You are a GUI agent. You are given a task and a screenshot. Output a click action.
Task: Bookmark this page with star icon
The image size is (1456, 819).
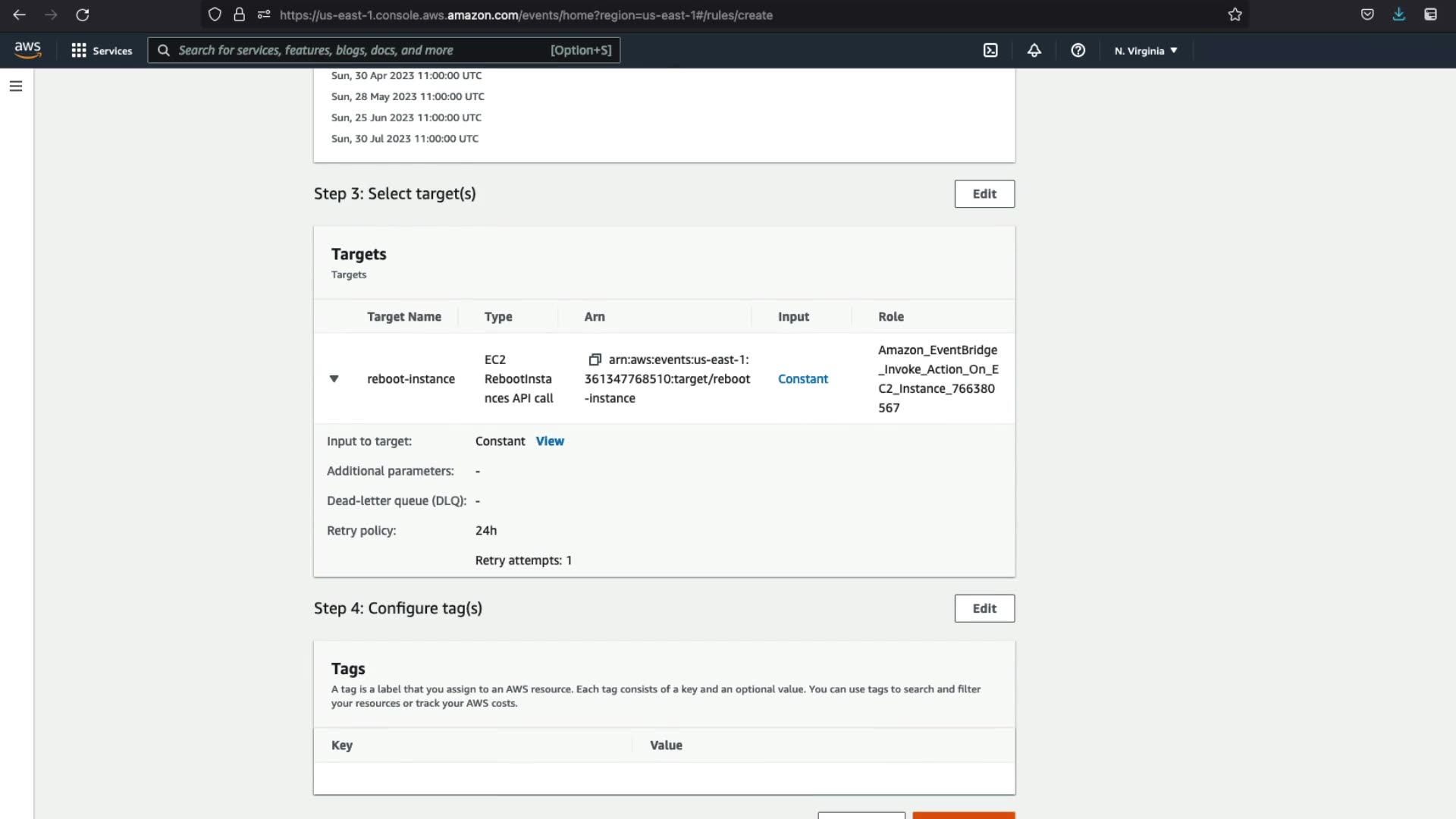[x=1235, y=14]
